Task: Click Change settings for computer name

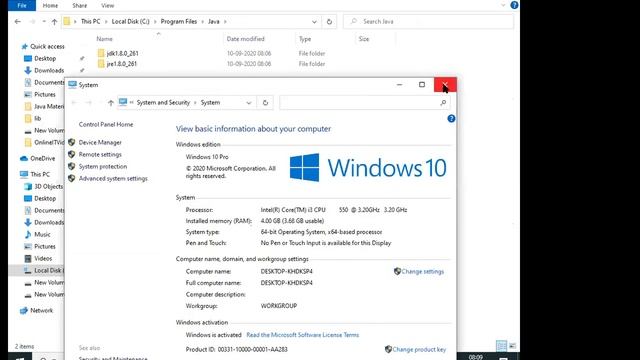Action: coord(422,271)
